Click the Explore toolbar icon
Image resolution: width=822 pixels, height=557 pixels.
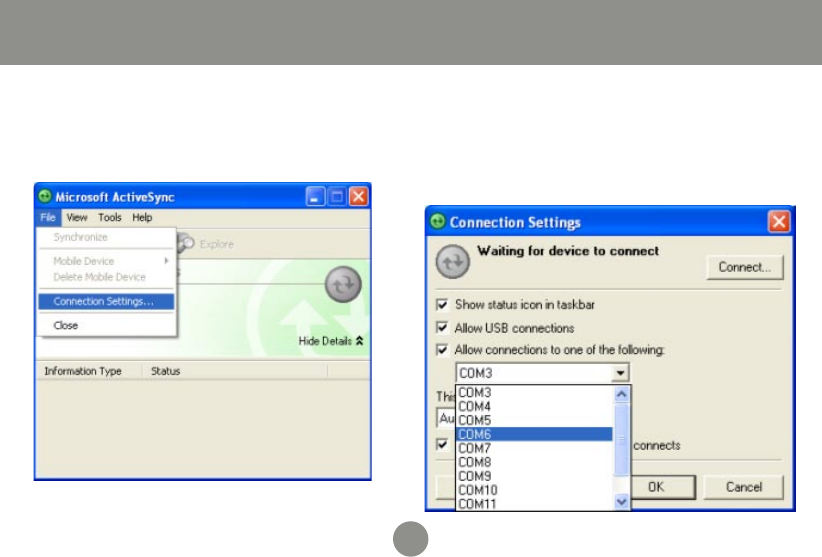tap(186, 244)
